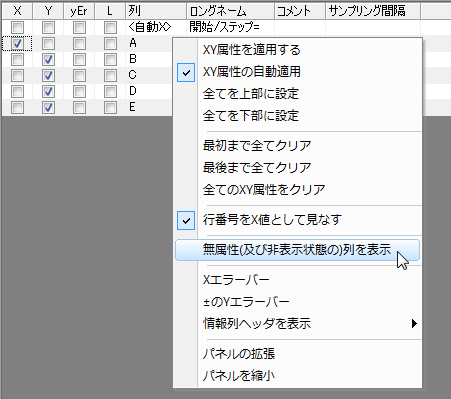Open the 情報列ヘッダを表示 submenu
Screen dimensions: 451x399
pos(297,323)
